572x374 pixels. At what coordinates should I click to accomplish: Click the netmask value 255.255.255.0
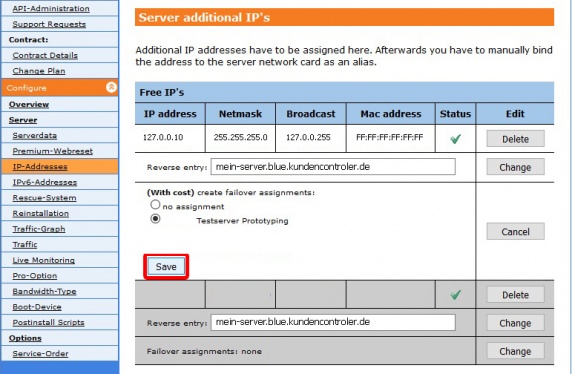[240, 137]
